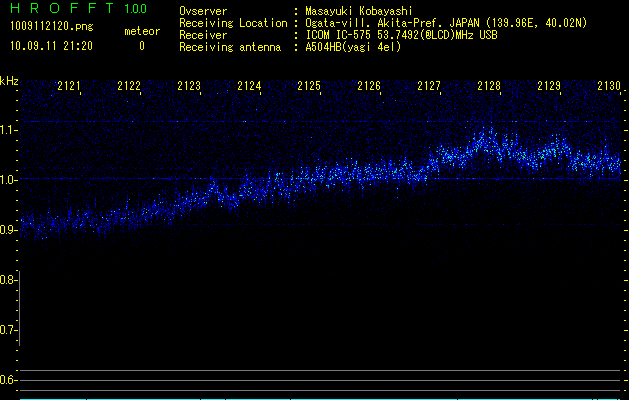
Task: Click the 2125 time label
Action: pyautogui.click(x=309, y=87)
